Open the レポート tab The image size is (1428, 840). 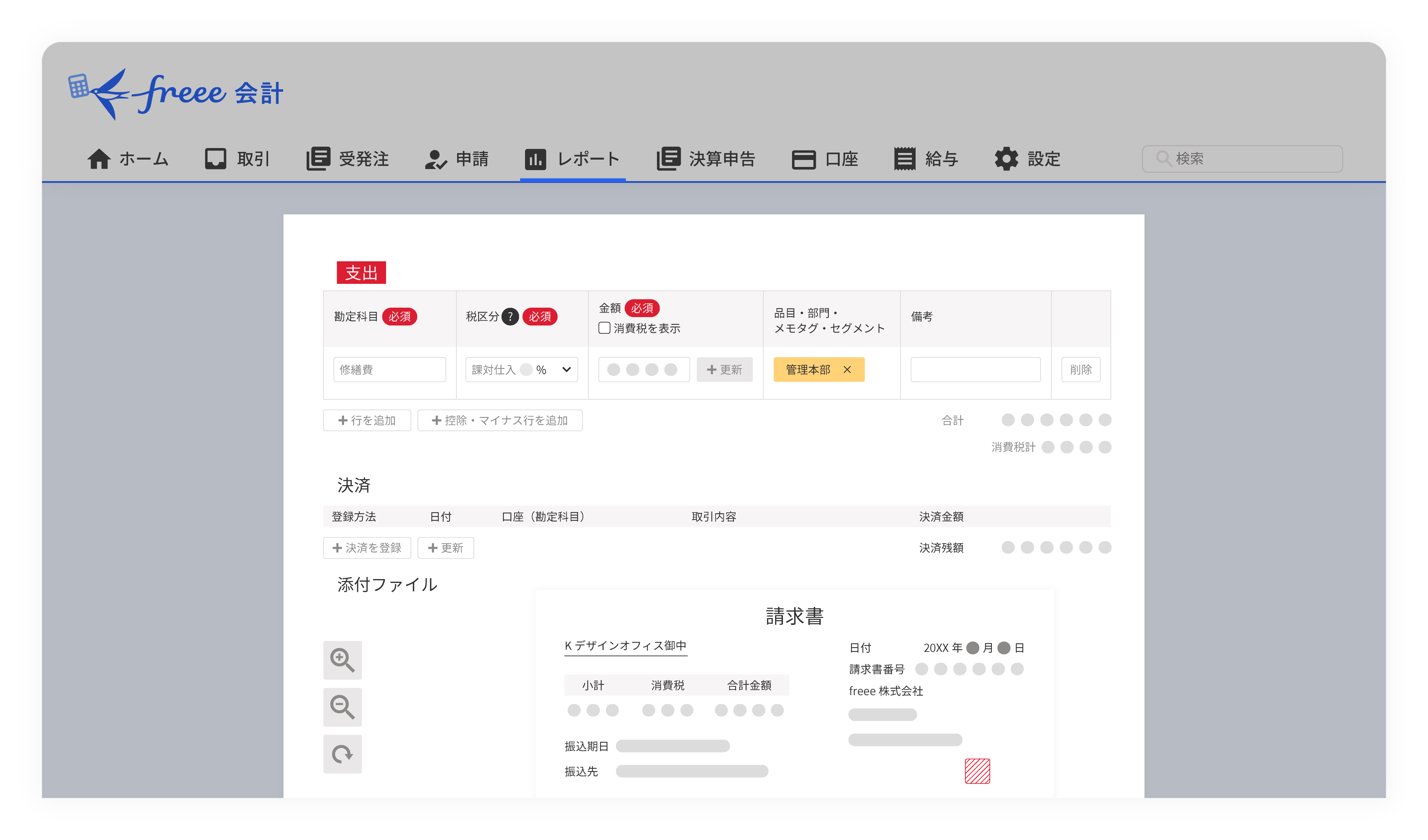[572, 159]
